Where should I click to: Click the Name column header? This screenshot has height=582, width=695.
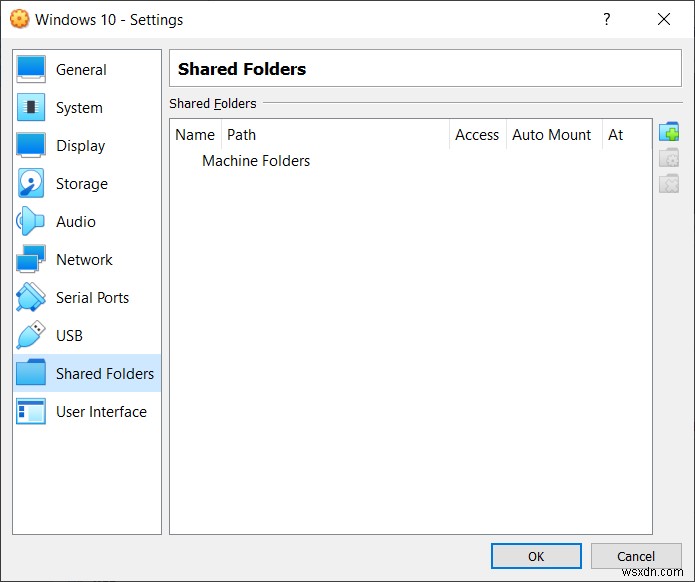click(195, 135)
